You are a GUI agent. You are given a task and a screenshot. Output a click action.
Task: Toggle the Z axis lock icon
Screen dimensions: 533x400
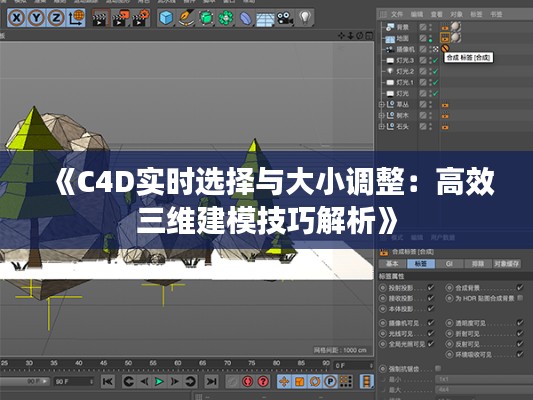click(56, 18)
